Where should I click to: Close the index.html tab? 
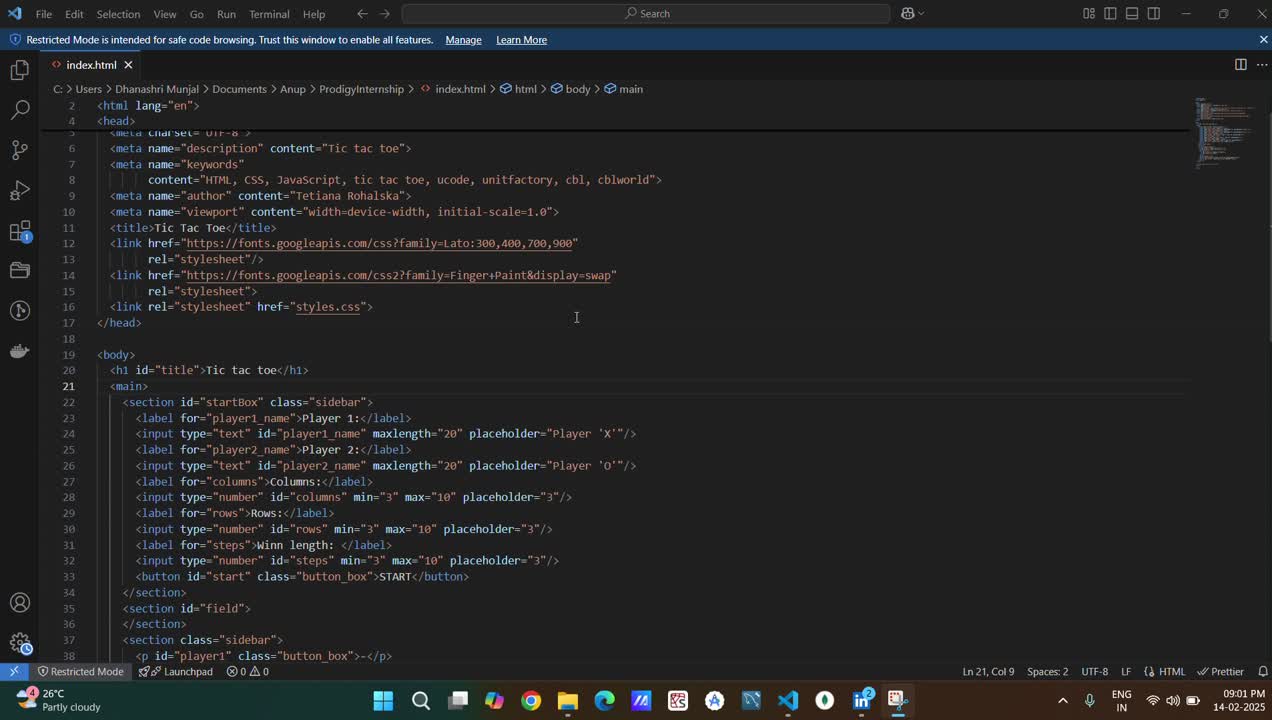coord(128,65)
